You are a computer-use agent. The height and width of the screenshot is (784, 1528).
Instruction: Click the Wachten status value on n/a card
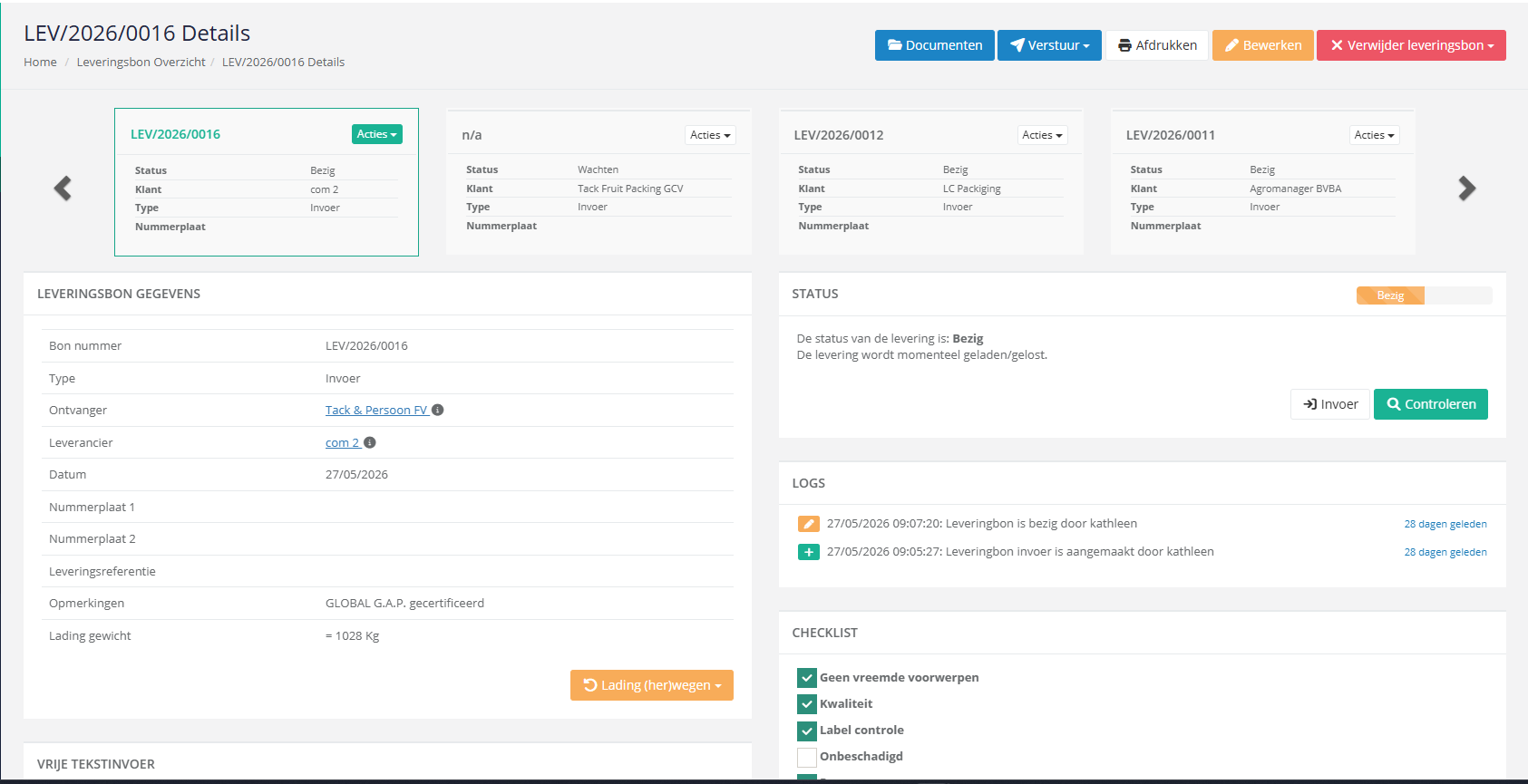point(598,169)
